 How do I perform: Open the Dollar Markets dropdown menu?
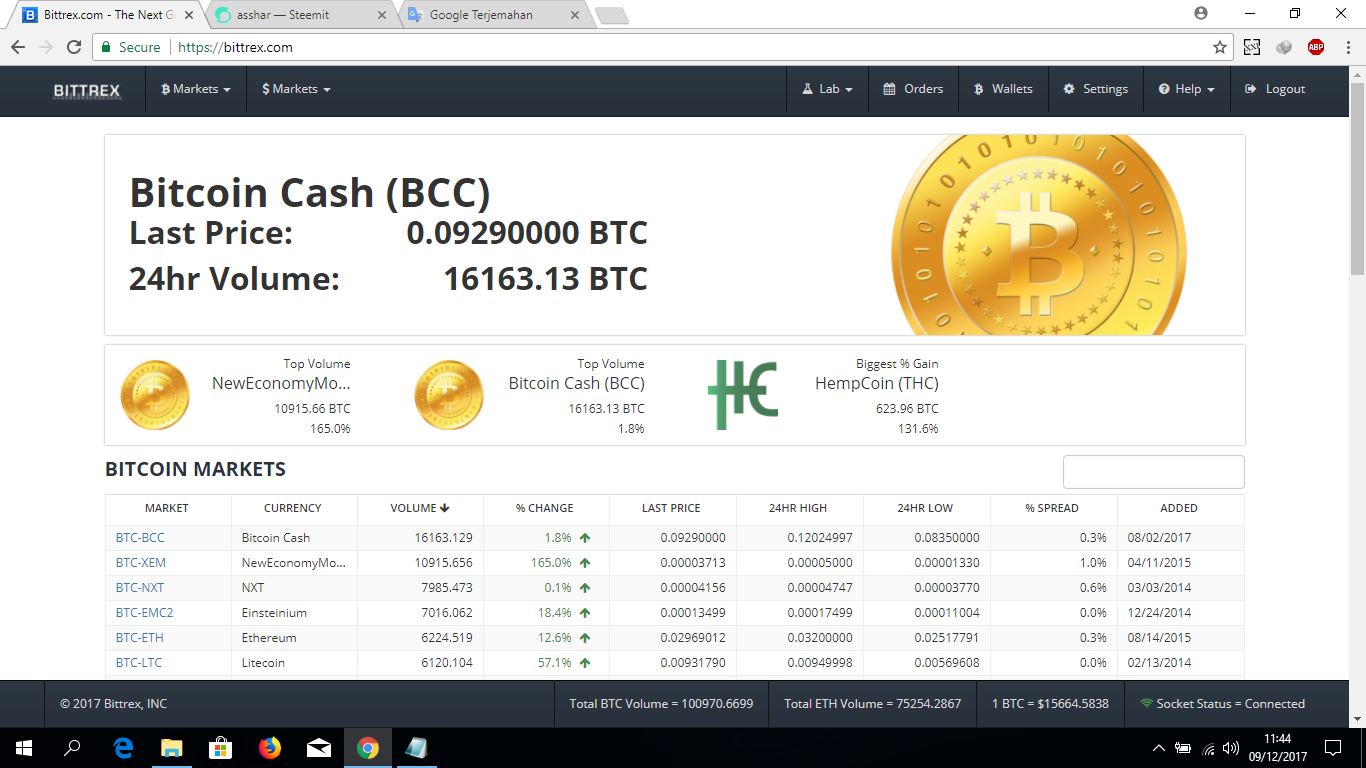tap(296, 89)
